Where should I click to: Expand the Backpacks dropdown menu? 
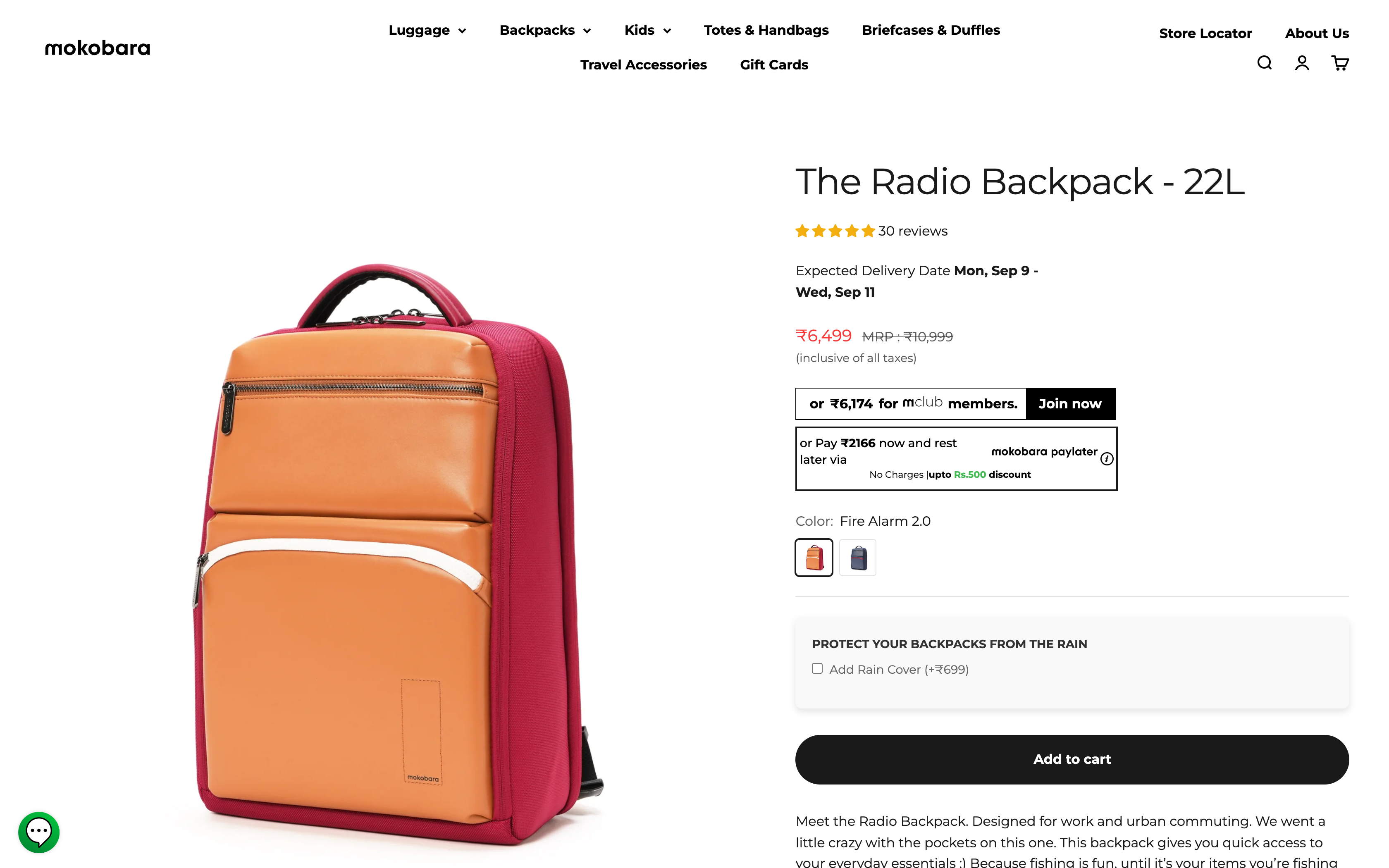coord(545,30)
